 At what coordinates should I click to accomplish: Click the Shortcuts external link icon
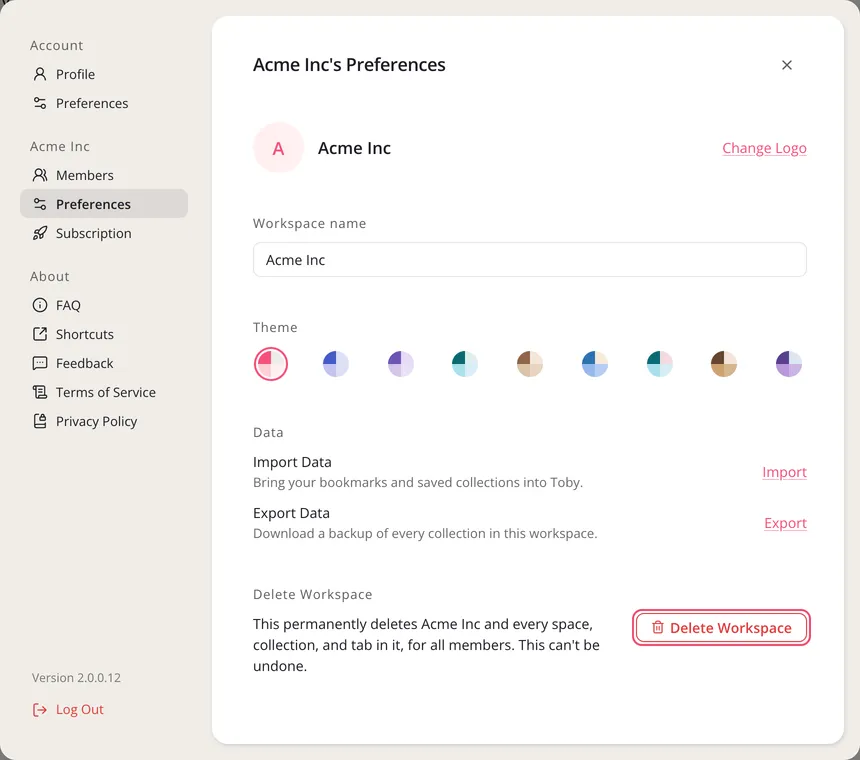pos(40,334)
